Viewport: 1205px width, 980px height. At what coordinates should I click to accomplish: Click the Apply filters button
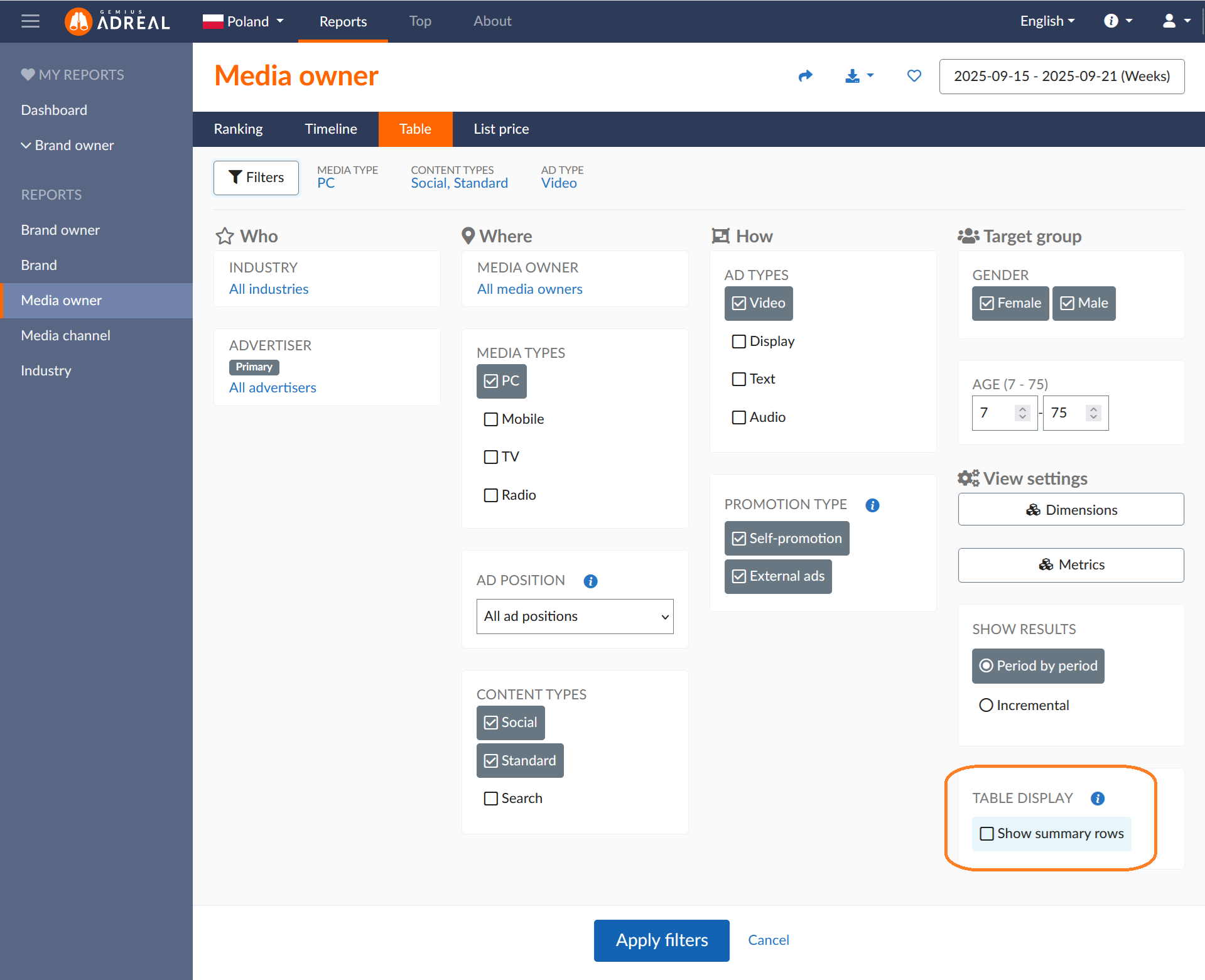pos(661,940)
